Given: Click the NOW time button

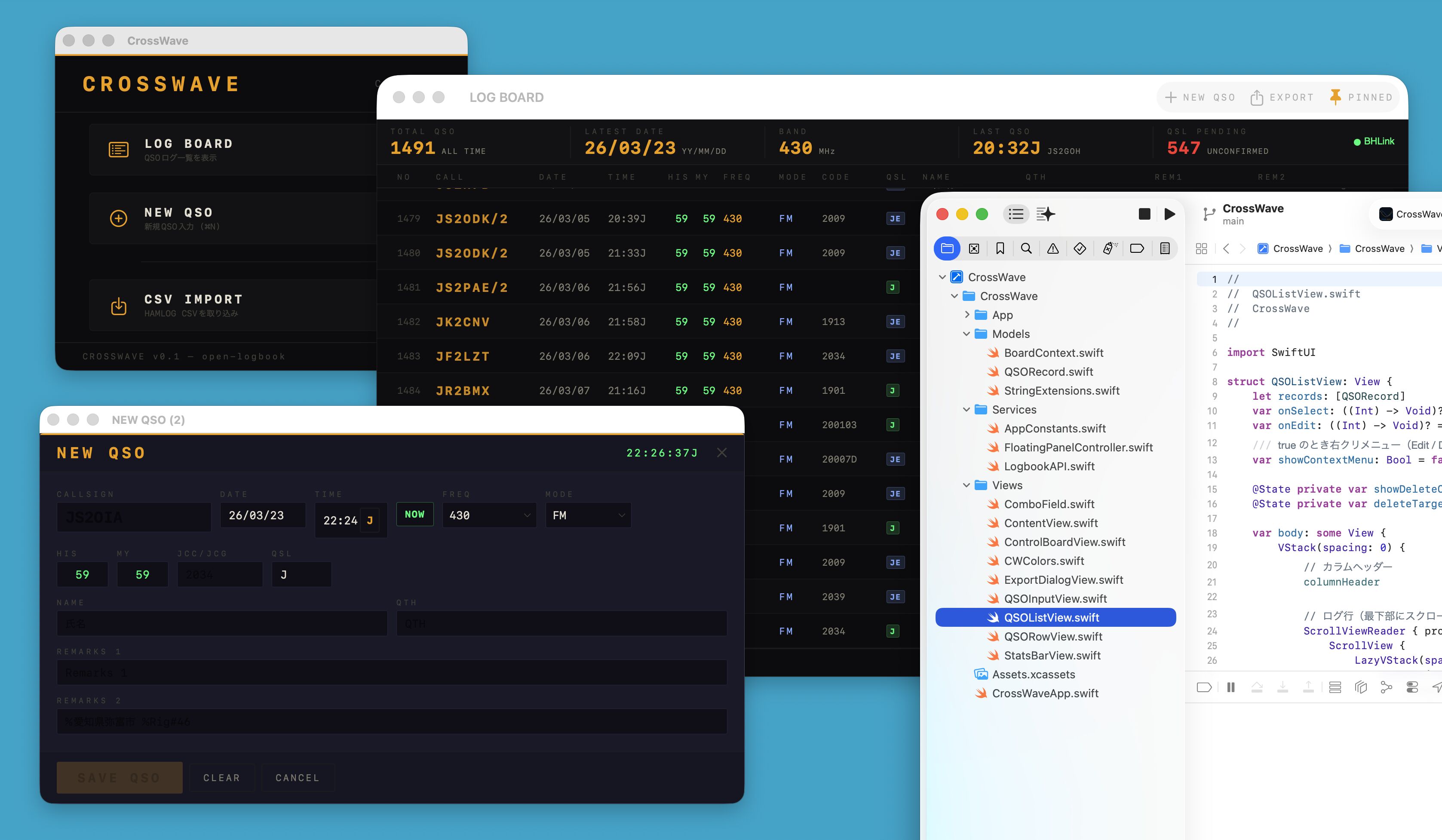Looking at the screenshot, I should coord(414,514).
